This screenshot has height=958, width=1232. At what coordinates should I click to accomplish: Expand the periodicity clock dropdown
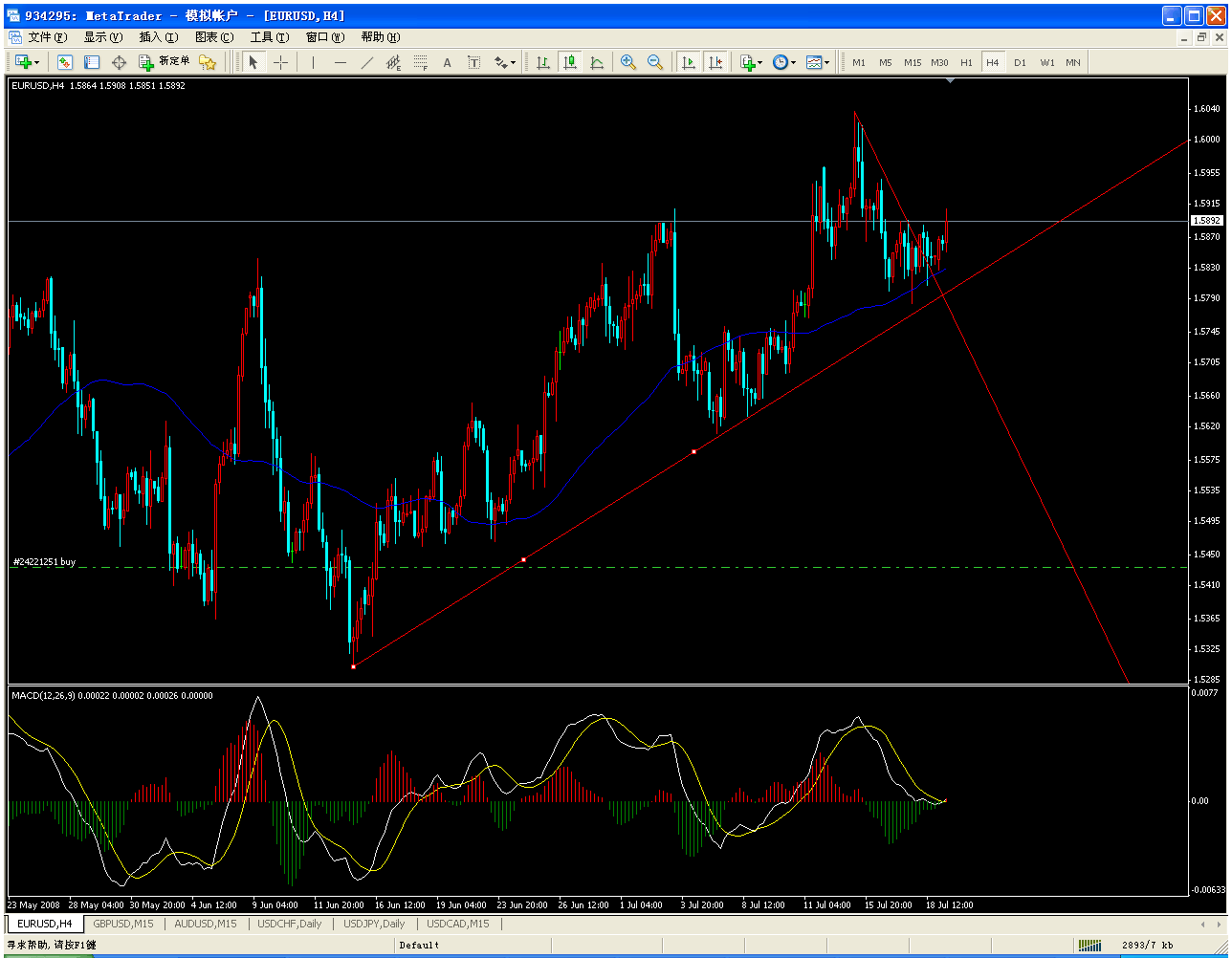click(793, 62)
